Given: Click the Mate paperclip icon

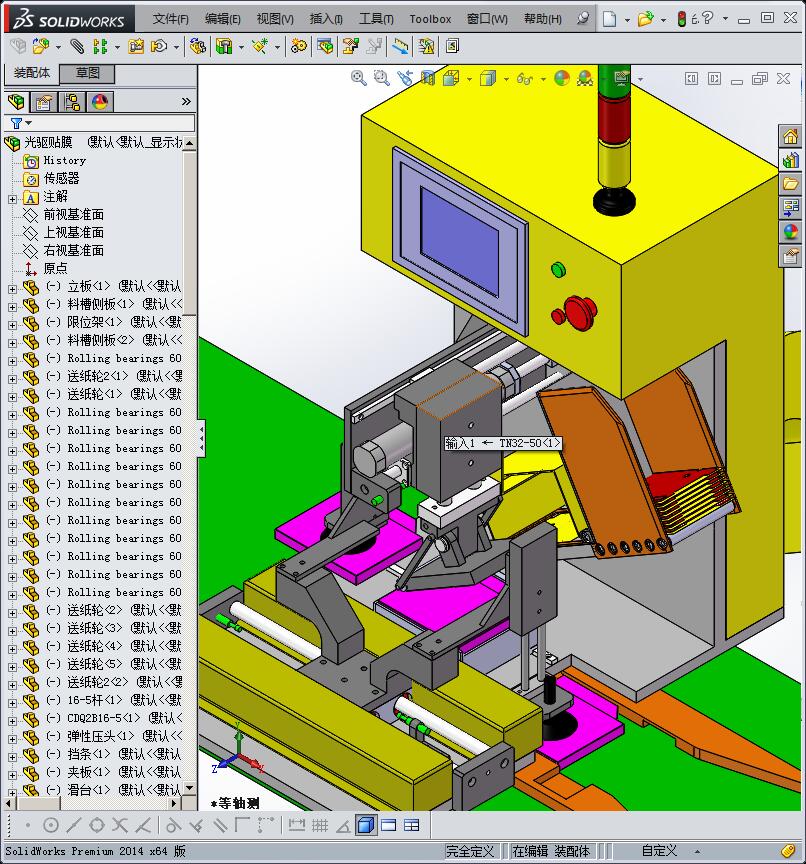Looking at the screenshot, I should click(77, 46).
